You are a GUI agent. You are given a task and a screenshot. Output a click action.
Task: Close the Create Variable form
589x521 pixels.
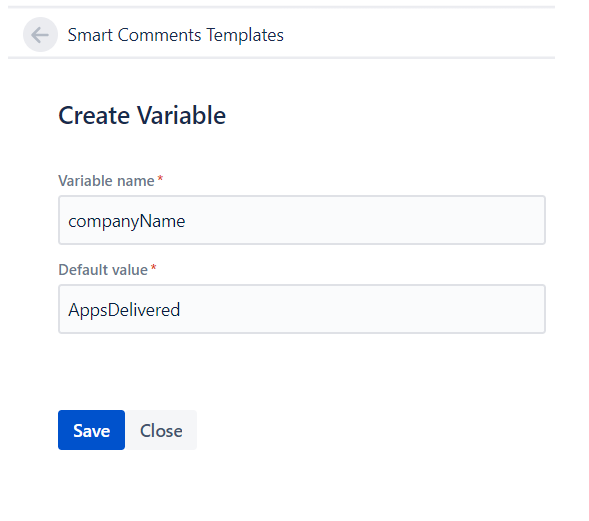coord(161,430)
